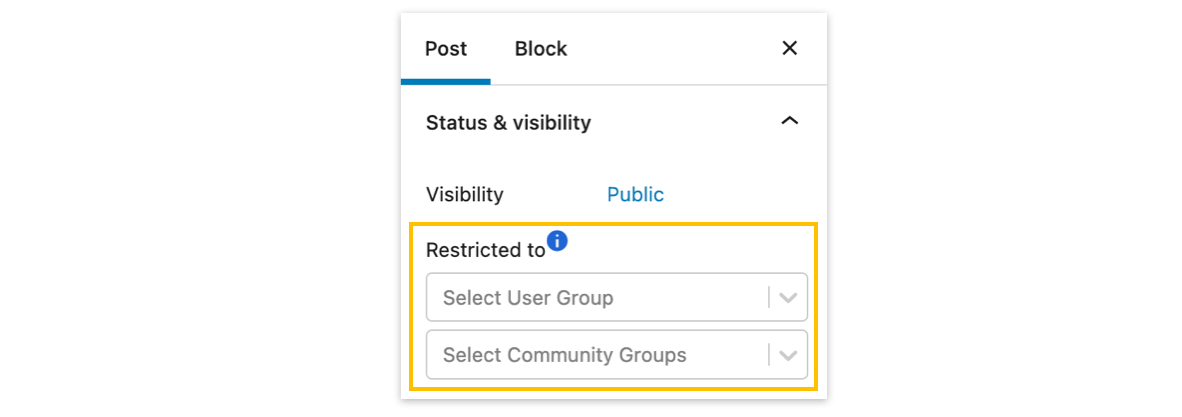Close the settings sidebar with the X
This screenshot has height=417, width=1182.
click(789, 48)
